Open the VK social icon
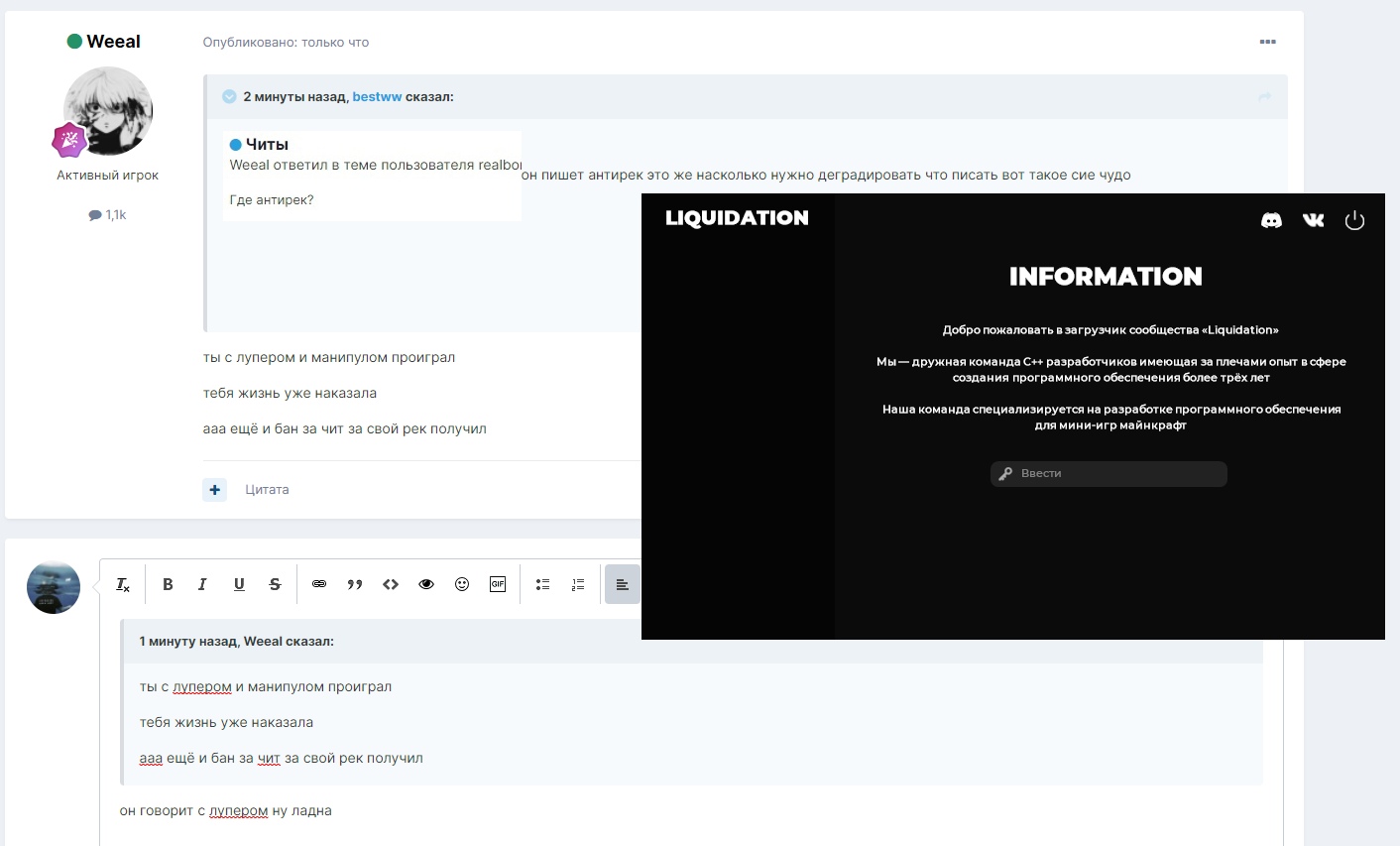The height and width of the screenshot is (846, 1400). point(1313,220)
